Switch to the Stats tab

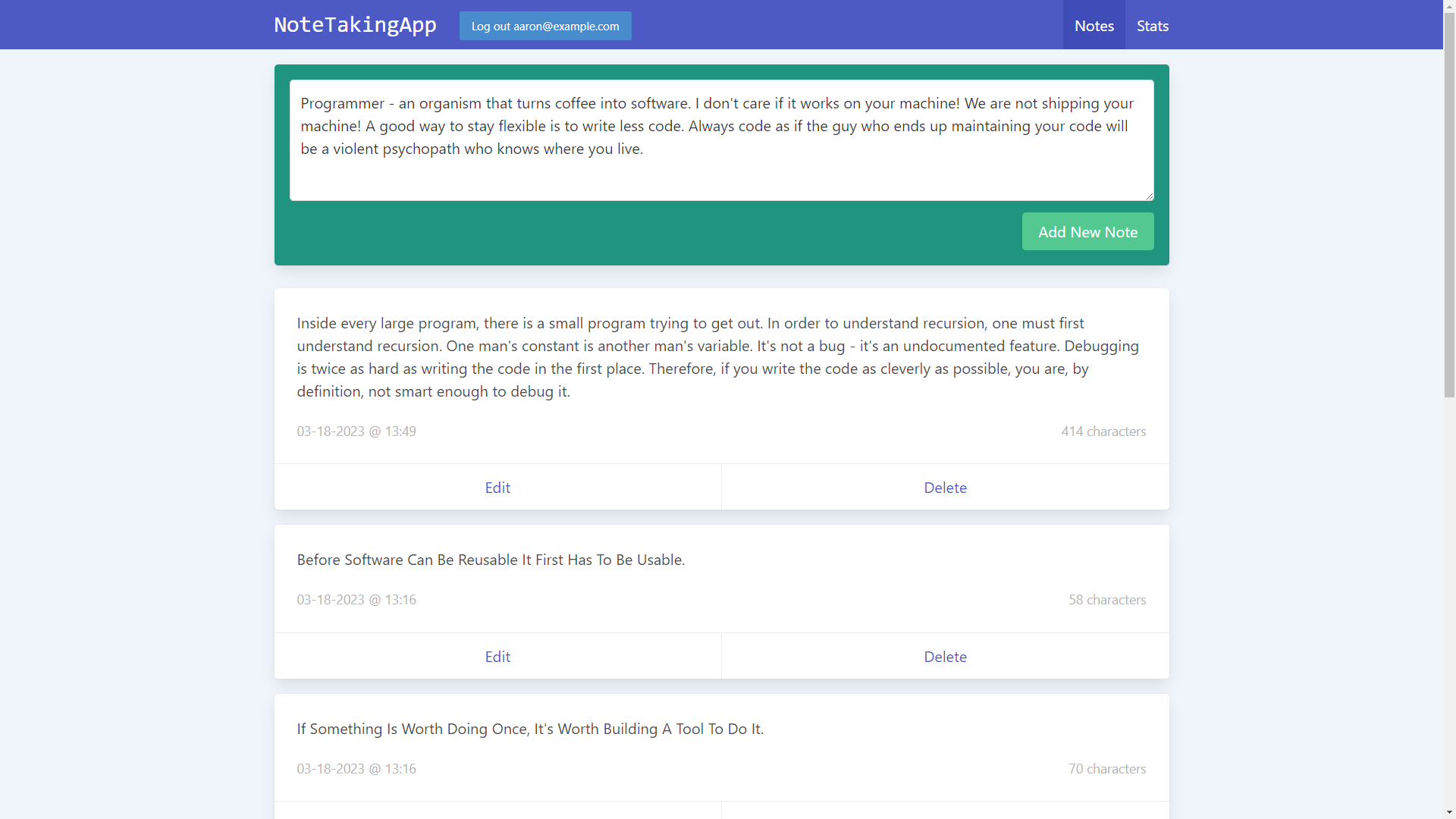(1152, 26)
